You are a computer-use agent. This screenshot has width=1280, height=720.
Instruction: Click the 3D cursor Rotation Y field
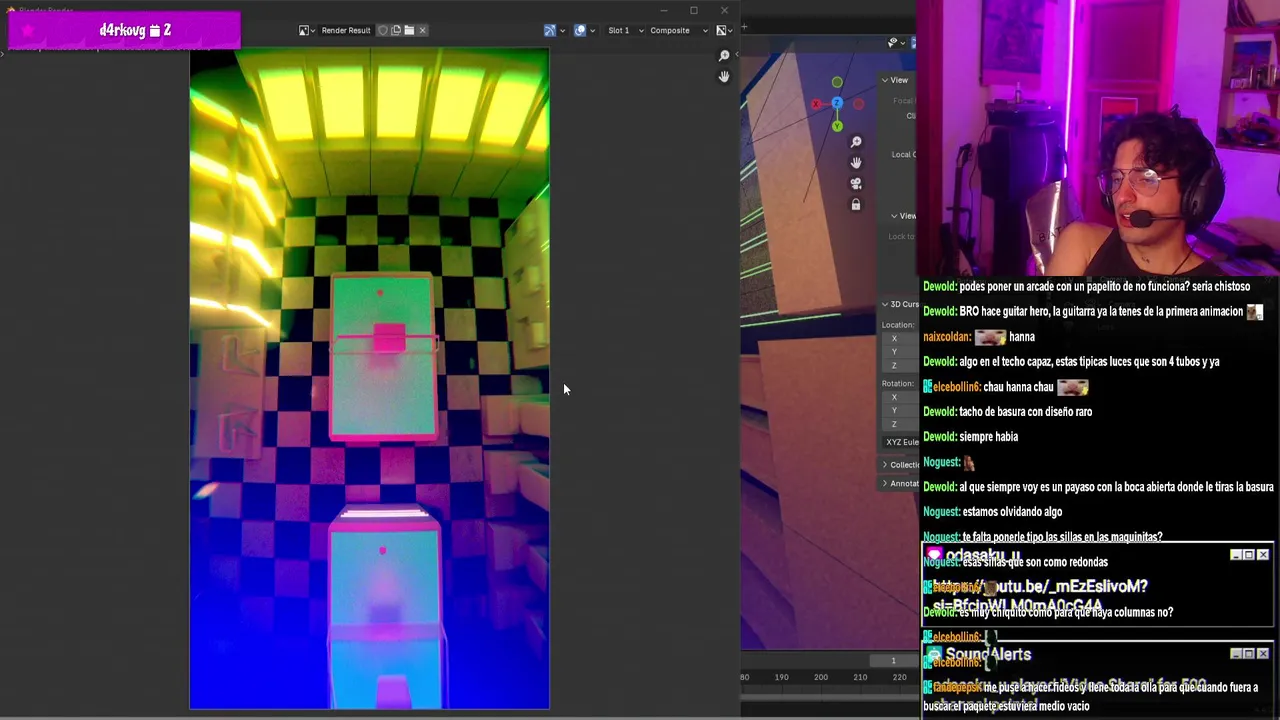pos(902,410)
